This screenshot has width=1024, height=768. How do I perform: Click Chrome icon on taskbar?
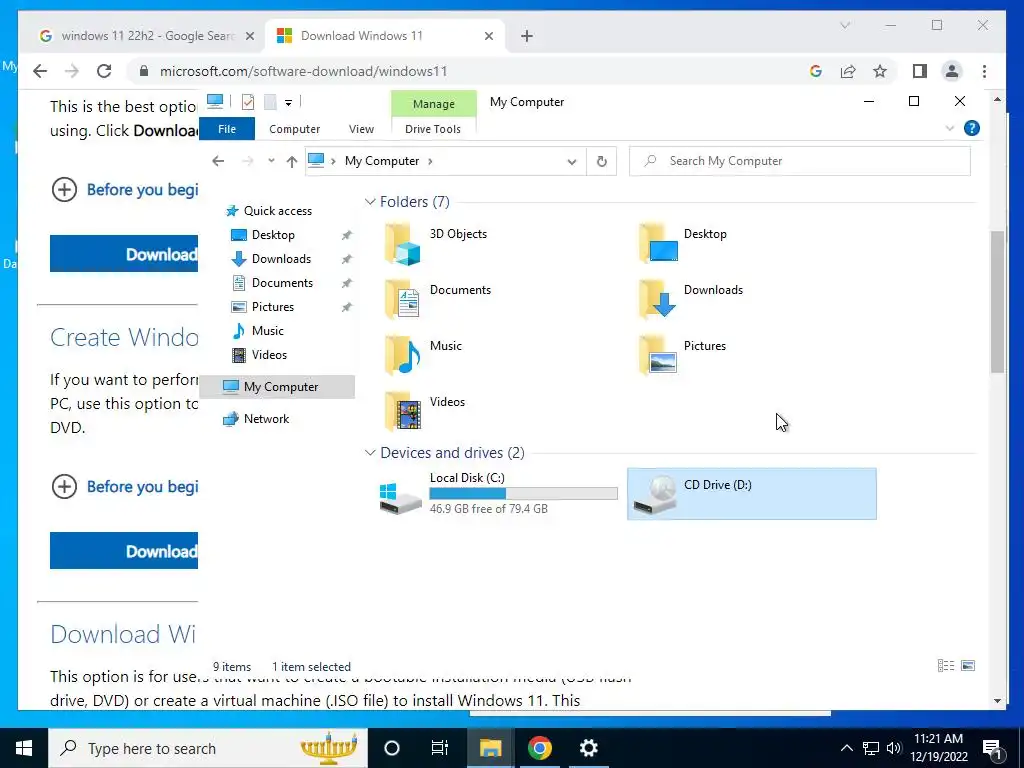539,748
